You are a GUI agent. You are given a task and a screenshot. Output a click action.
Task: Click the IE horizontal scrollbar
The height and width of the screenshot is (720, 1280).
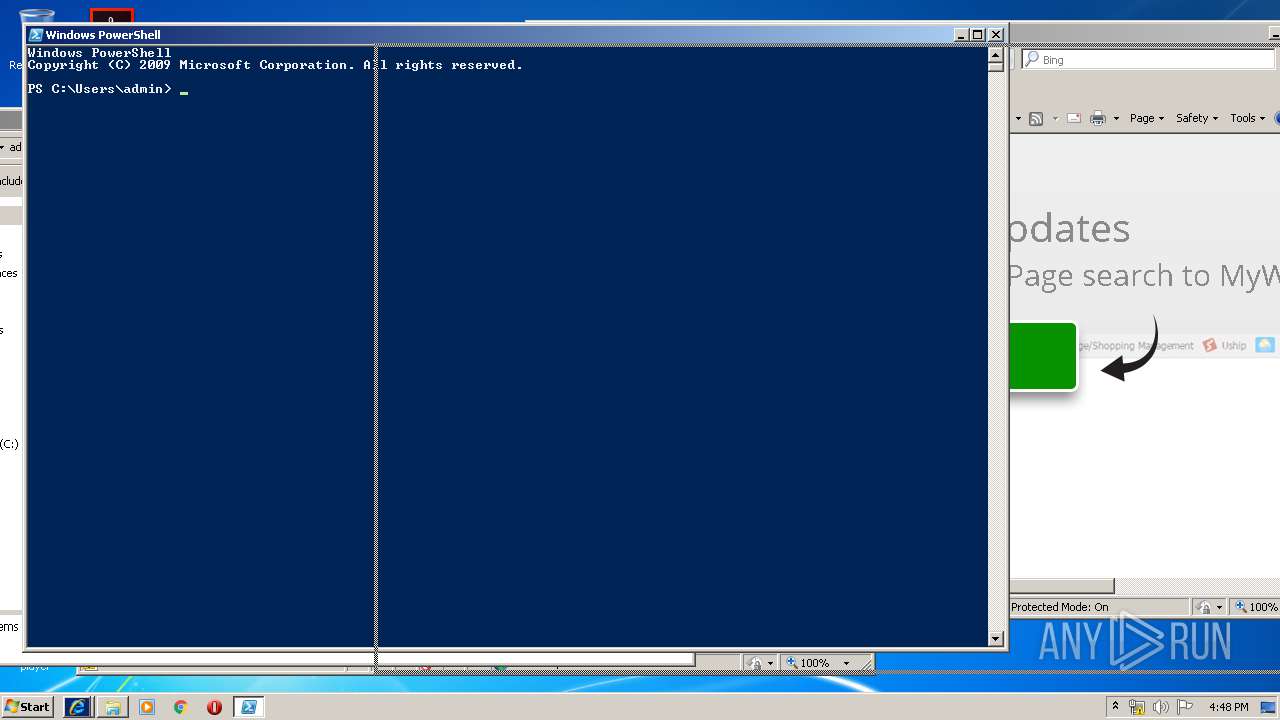(1062, 586)
